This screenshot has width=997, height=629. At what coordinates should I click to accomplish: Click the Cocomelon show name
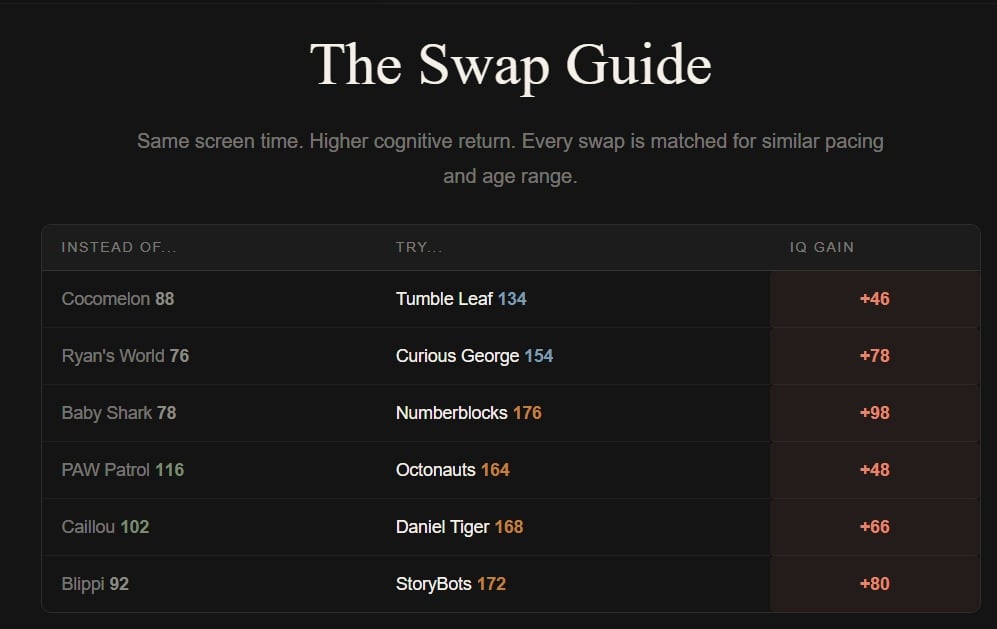point(106,299)
